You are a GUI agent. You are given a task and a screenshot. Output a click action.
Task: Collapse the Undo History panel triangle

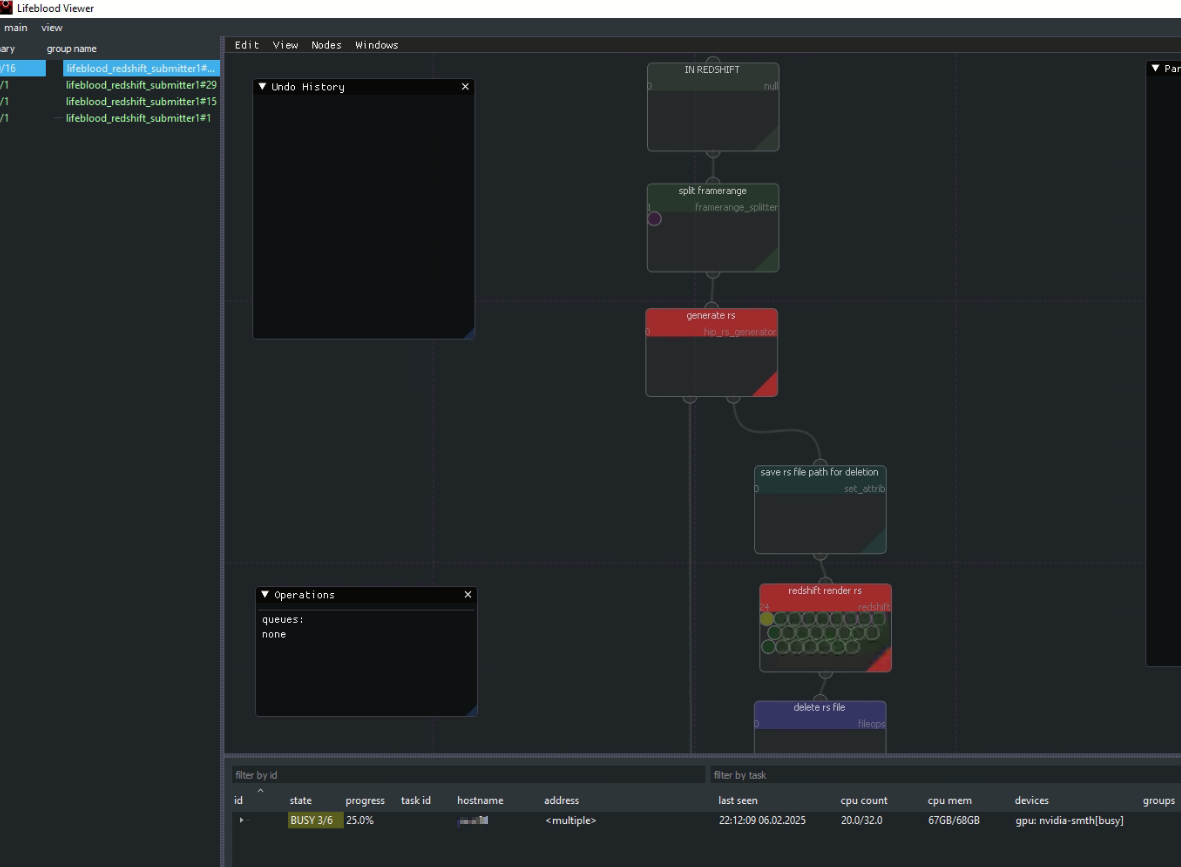coord(263,87)
